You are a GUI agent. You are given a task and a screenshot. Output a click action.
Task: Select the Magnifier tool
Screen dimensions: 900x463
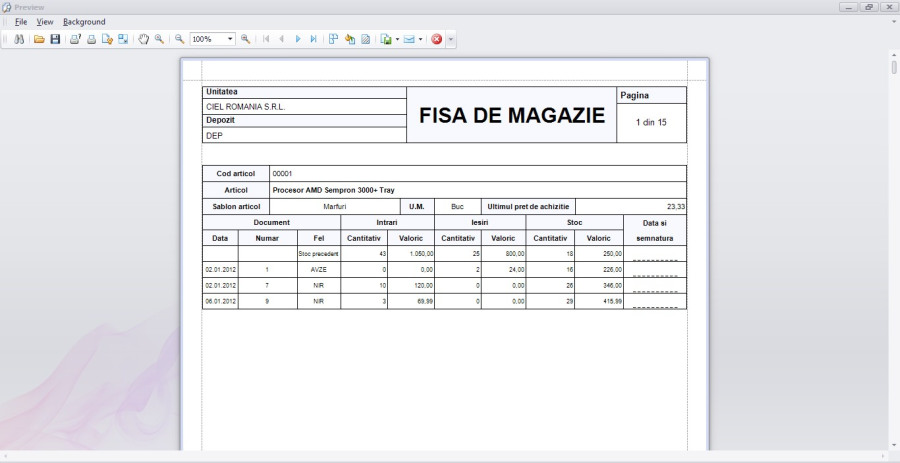[x=159, y=39]
